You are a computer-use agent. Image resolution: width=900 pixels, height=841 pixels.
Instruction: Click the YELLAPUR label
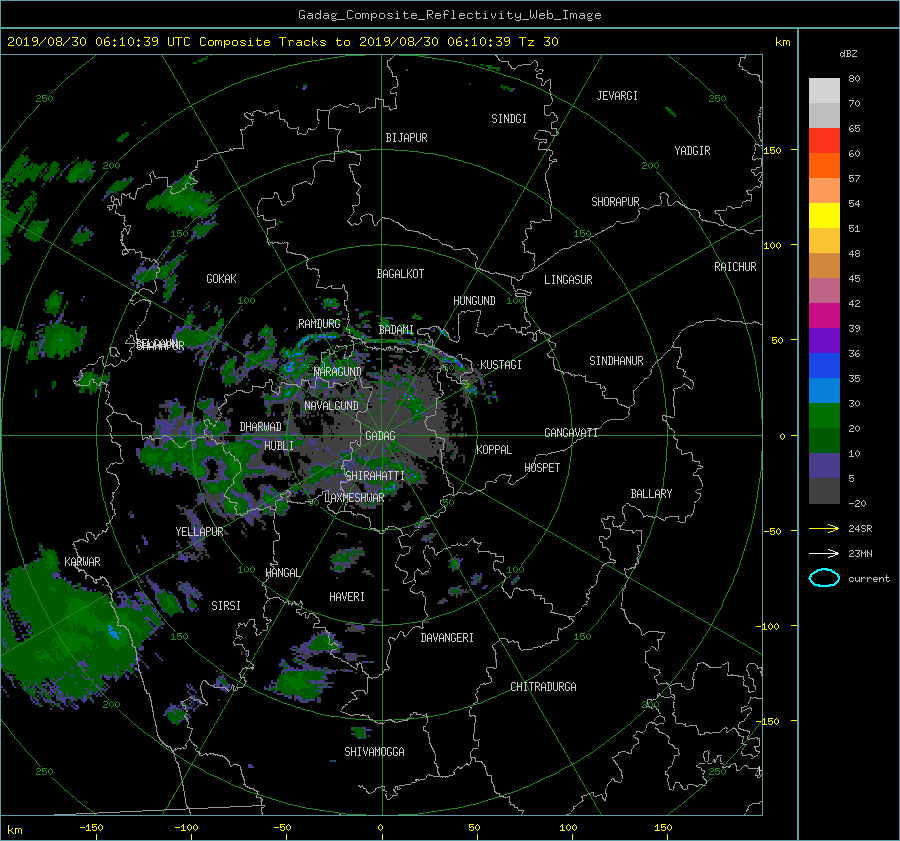click(199, 532)
